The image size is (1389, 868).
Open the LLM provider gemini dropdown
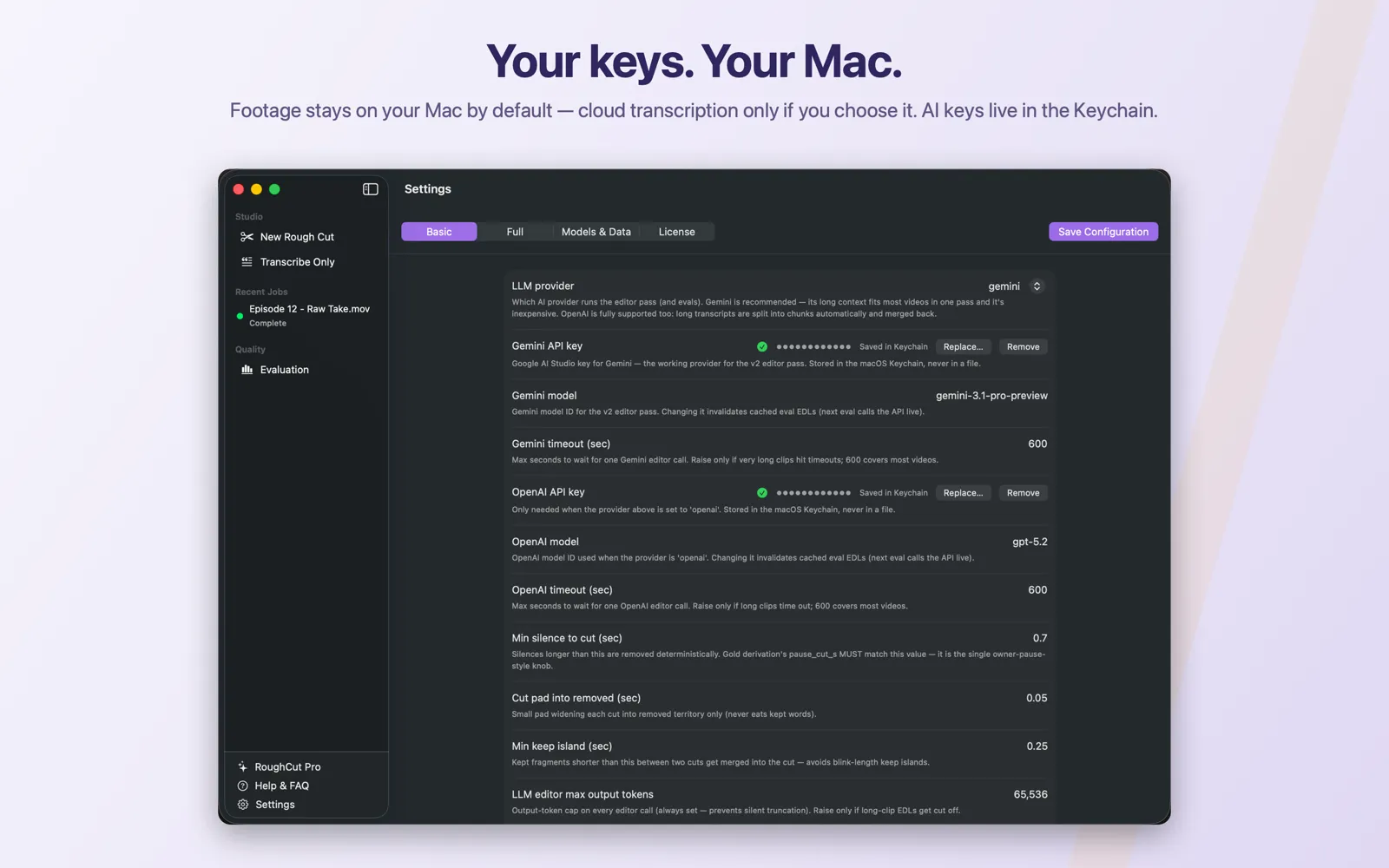tap(1016, 286)
